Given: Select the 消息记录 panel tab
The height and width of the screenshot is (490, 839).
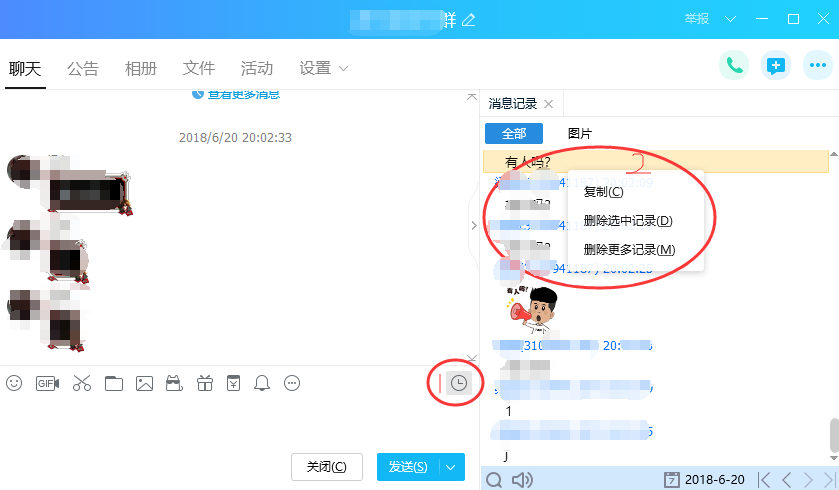Looking at the screenshot, I should pyautogui.click(x=513, y=104).
